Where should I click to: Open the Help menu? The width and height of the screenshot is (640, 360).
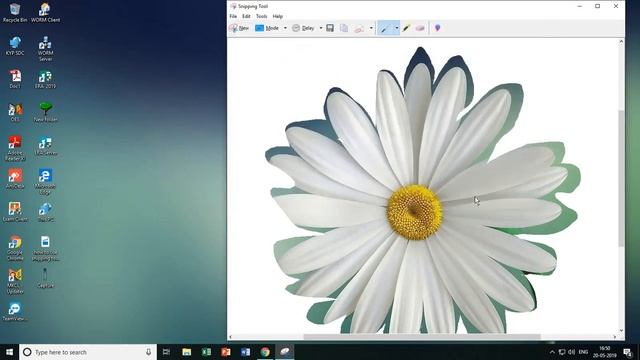click(278, 16)
